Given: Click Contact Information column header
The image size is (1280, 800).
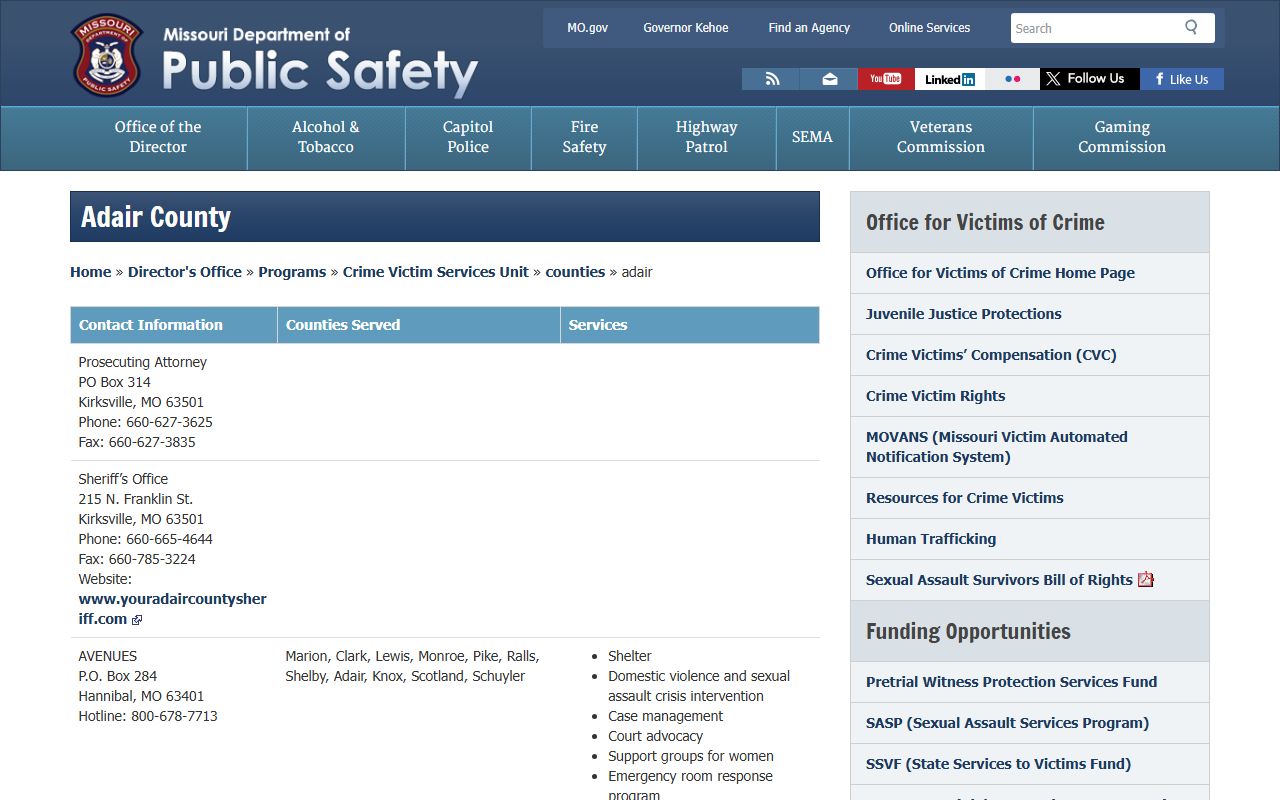Looking at the screenshot, I should tap(174, 325).
